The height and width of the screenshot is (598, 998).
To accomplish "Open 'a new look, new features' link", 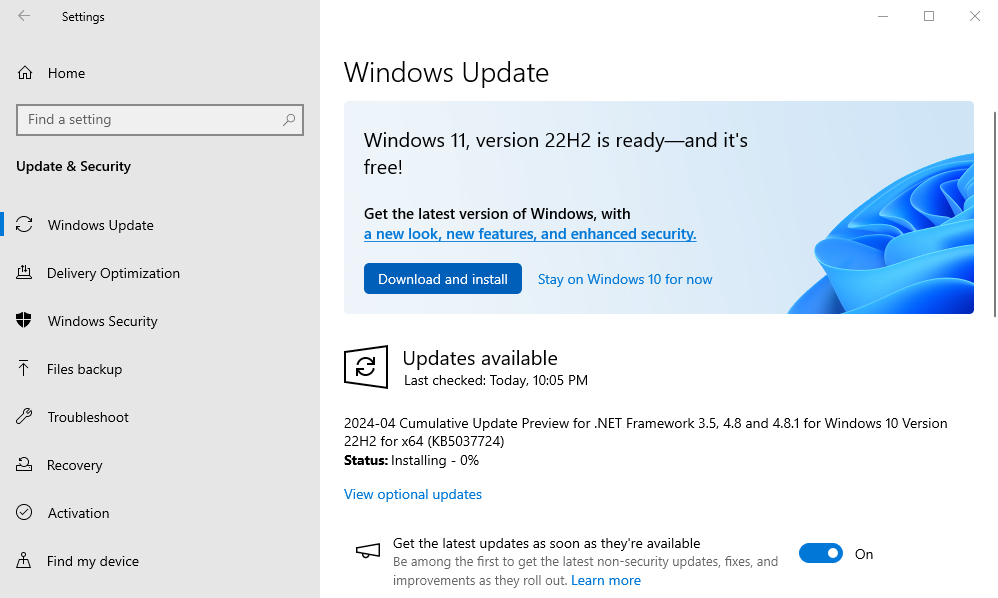I will click(530, 233).
